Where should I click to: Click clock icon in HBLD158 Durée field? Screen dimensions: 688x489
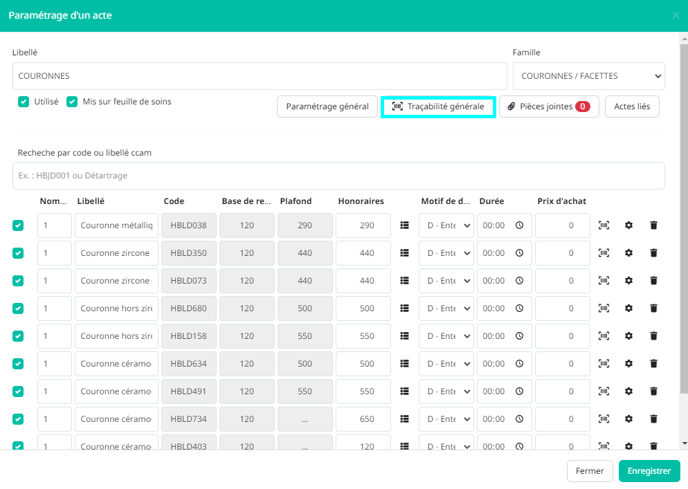point(520,336)
